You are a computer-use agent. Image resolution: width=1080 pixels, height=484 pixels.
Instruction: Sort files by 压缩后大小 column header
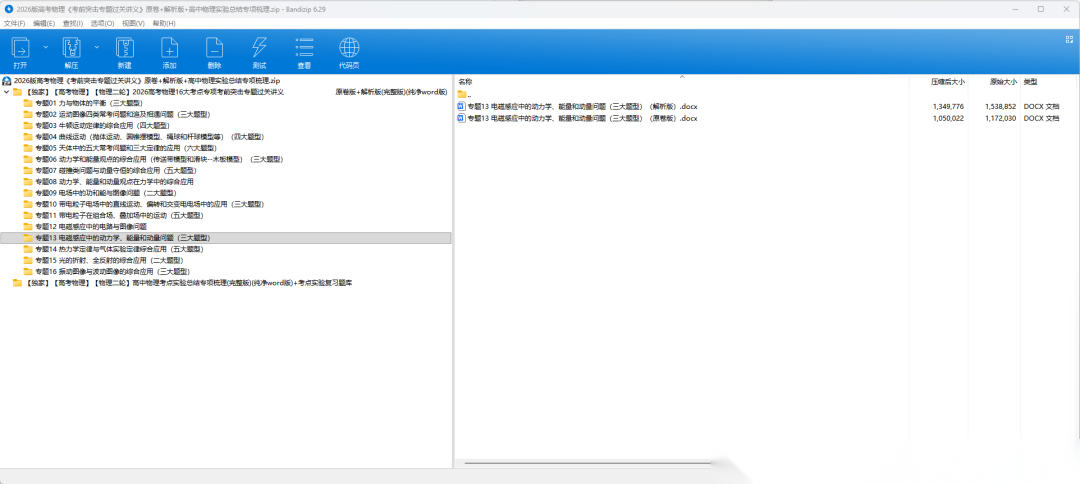[x=947, y=81]
